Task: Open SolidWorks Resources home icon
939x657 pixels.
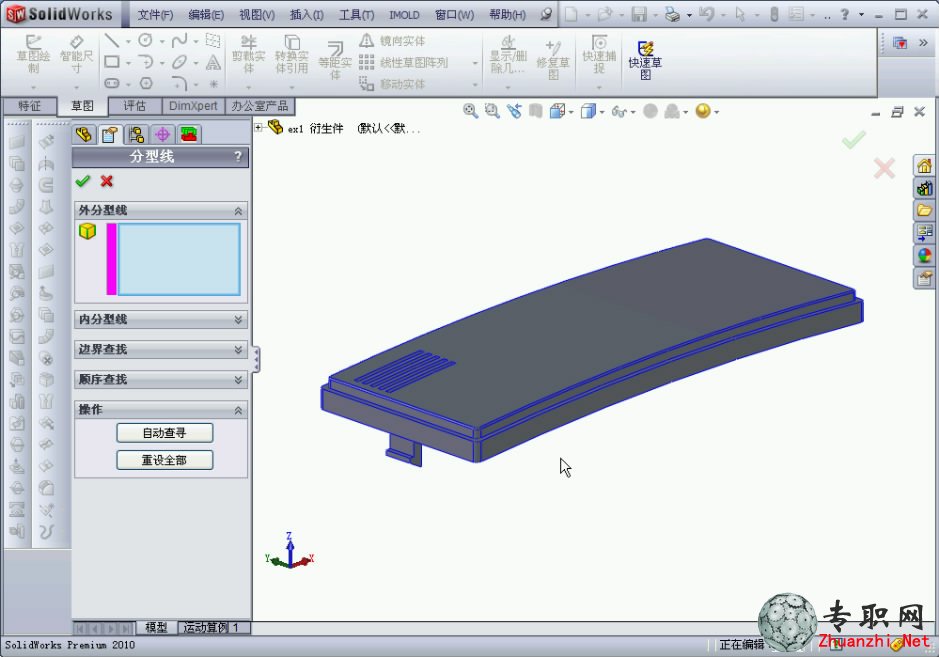Action: tap(924, 165)
